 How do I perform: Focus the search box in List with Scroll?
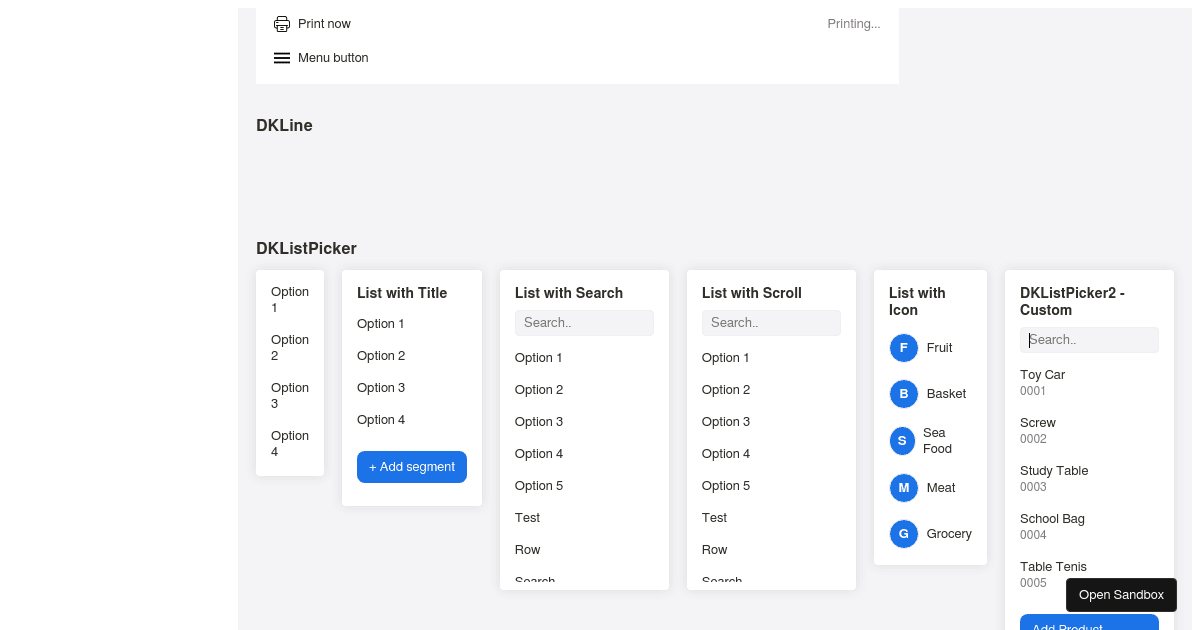771,322
